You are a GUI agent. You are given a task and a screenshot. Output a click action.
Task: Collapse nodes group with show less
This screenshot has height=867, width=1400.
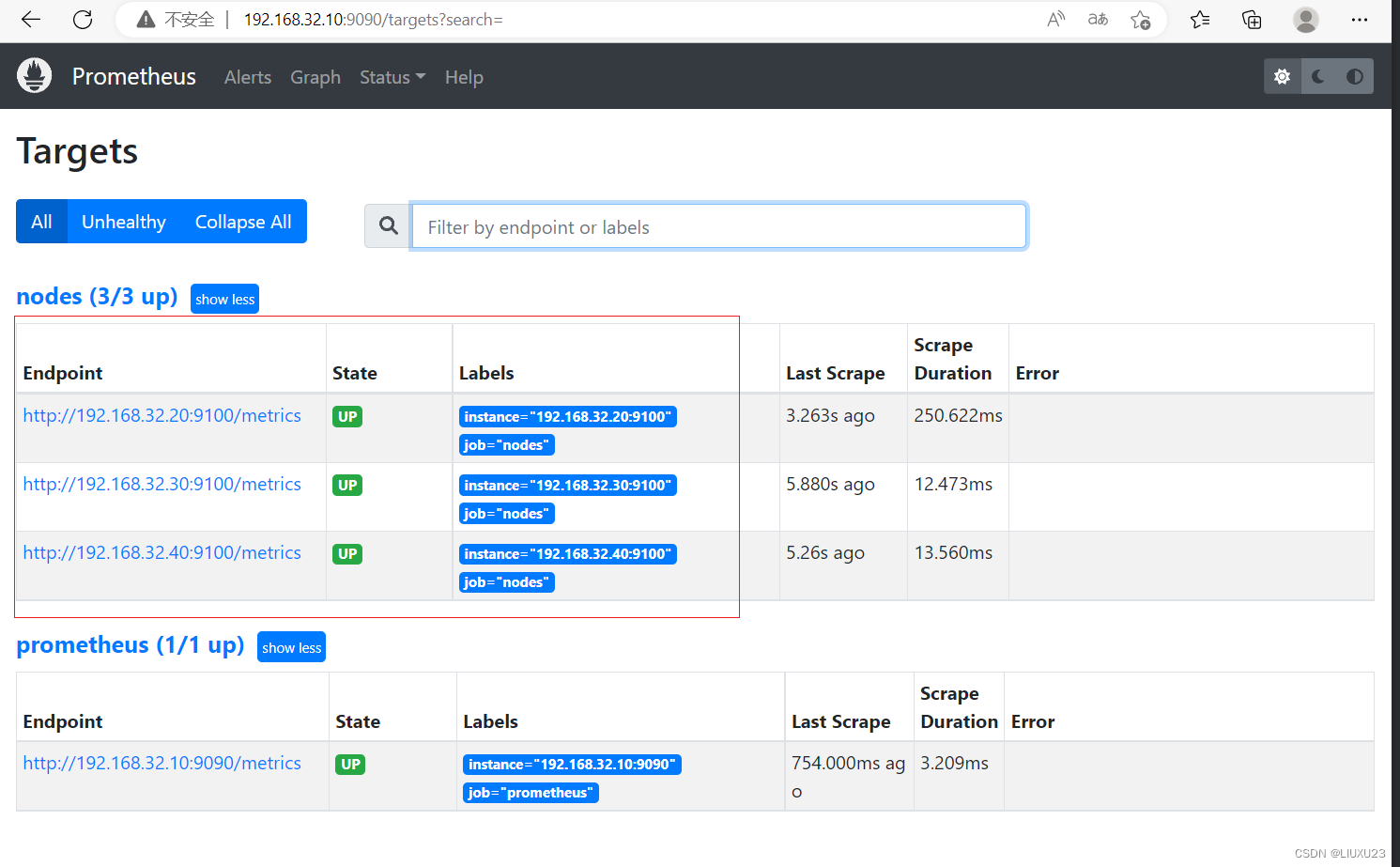[224, 299]
